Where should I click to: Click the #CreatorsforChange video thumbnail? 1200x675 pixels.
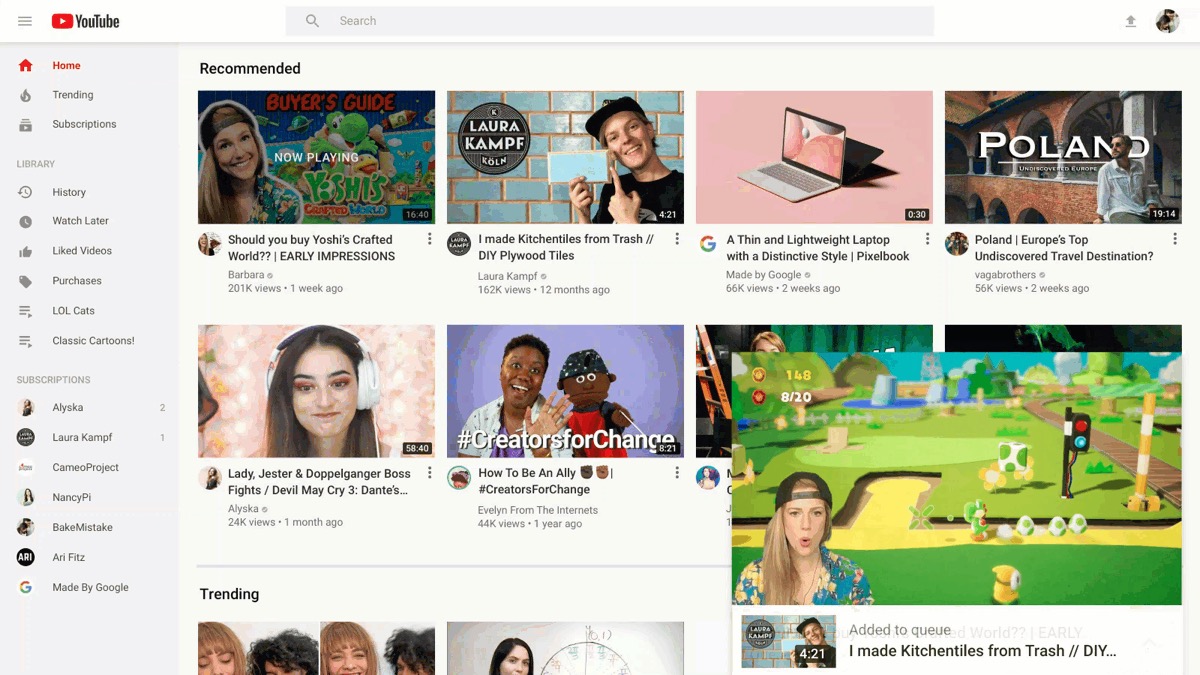click(565, 391)
